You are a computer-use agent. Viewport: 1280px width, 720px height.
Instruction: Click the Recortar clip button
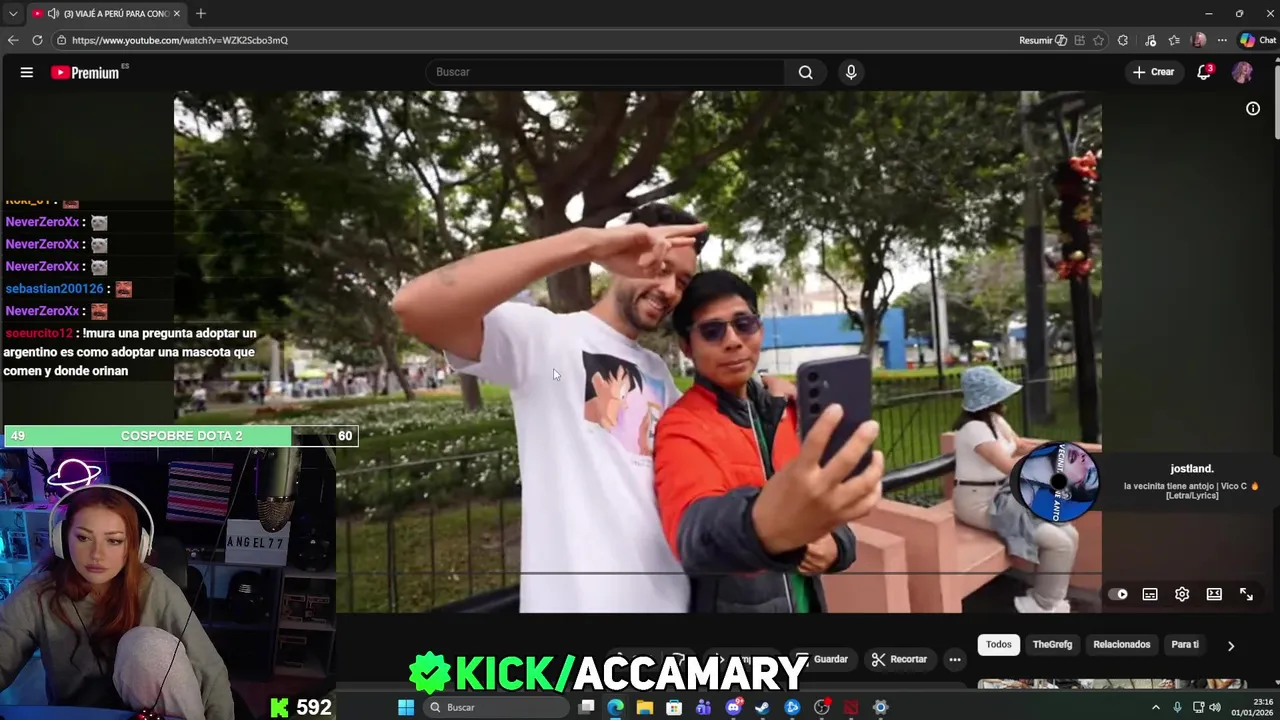(899, 659)
